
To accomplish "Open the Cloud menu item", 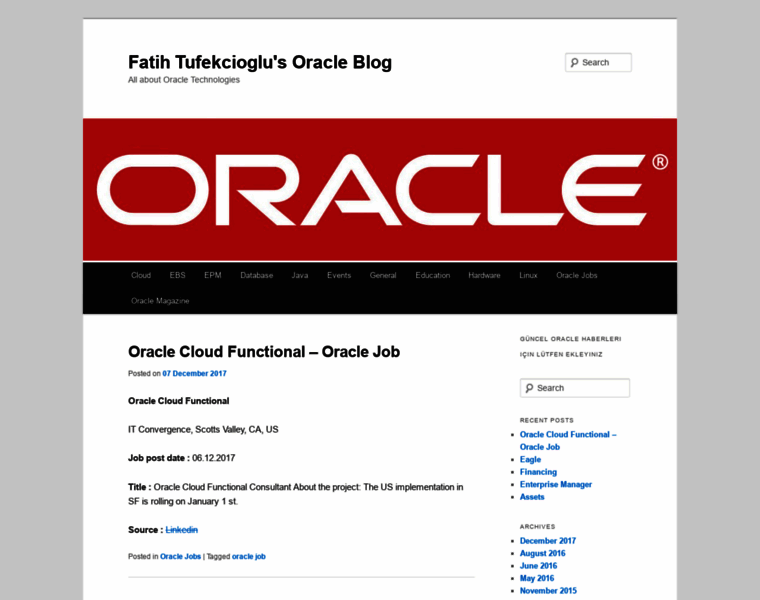I will coord(141,275).
